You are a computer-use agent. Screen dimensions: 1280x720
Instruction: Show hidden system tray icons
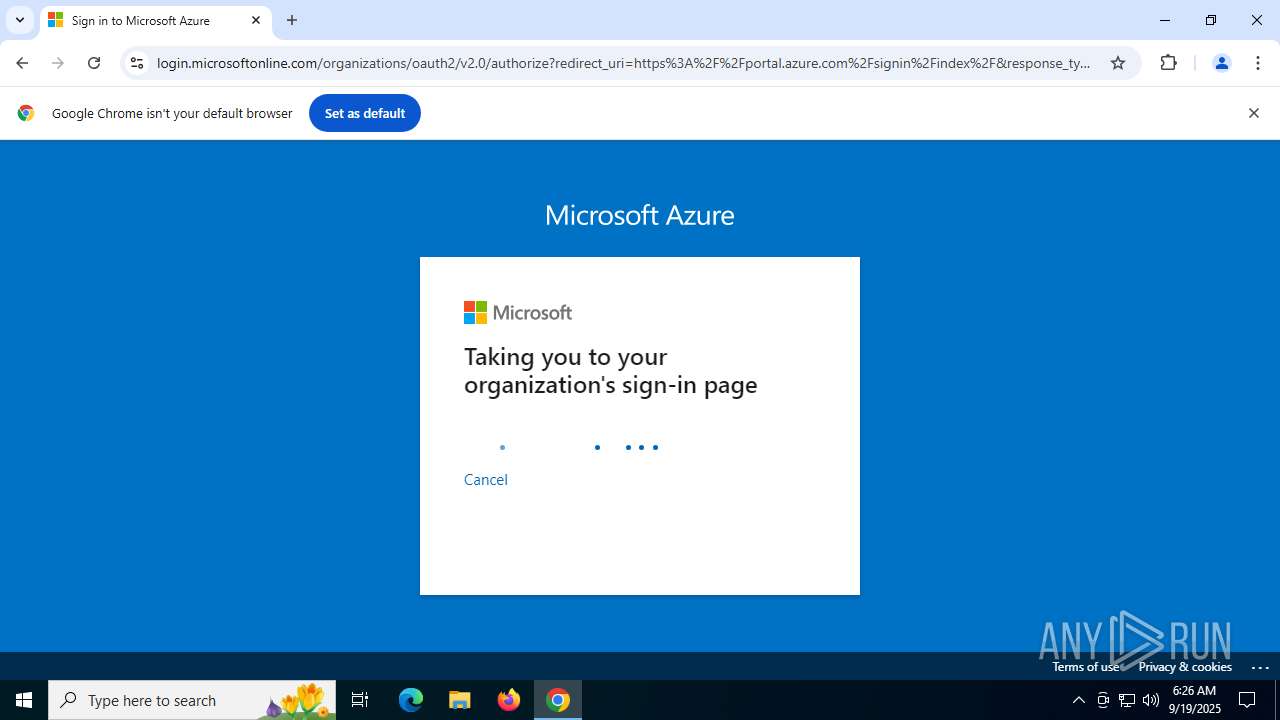[1078, 700]
